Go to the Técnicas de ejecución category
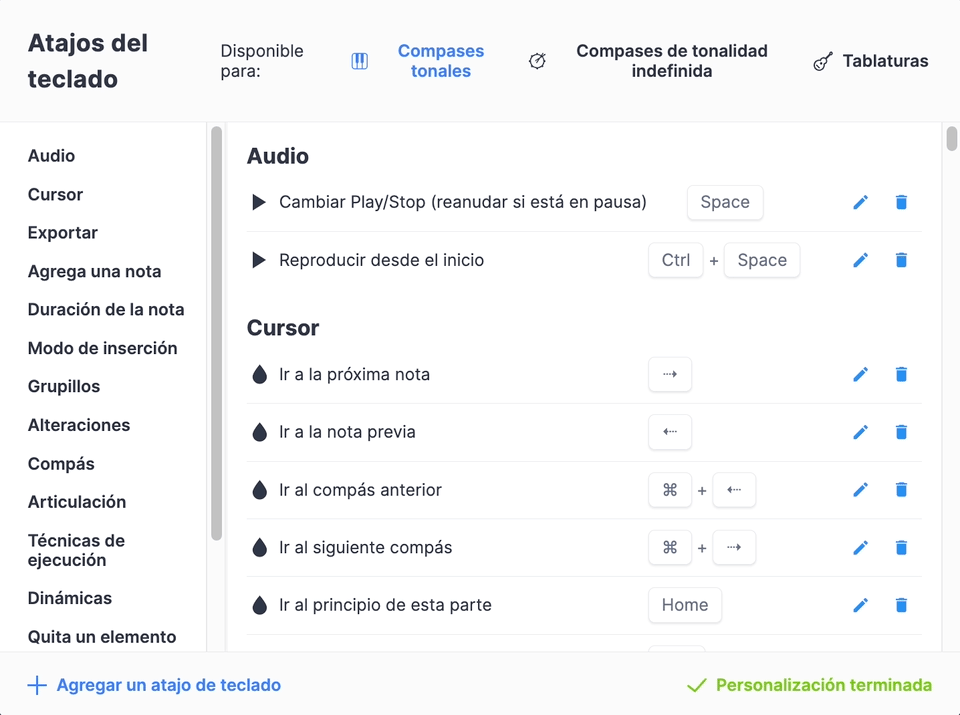Screen dimensions: 960x715 [77, 550]
